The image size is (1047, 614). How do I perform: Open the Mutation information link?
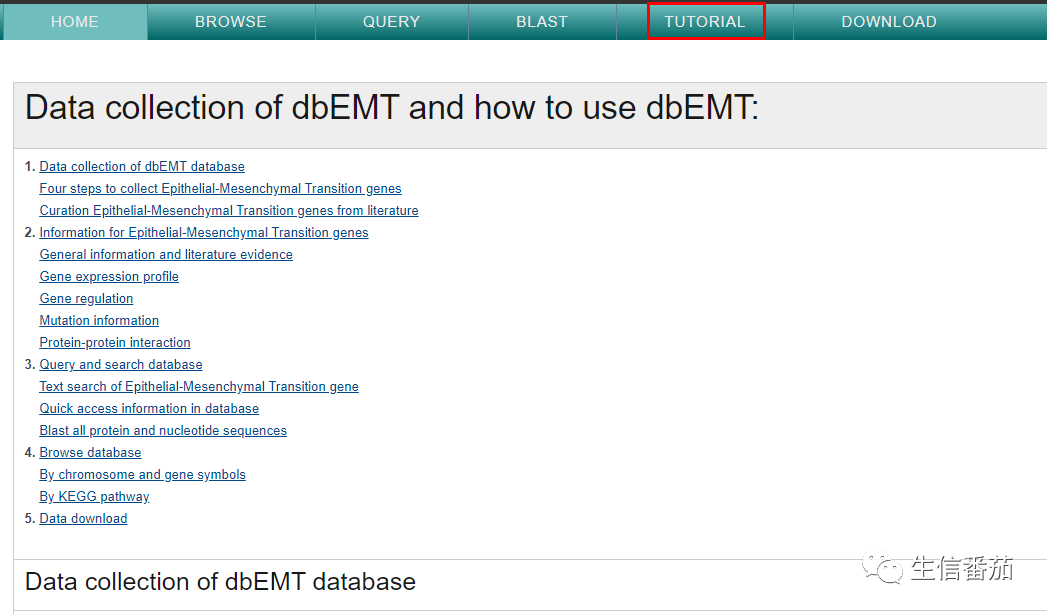click(99, 321)
